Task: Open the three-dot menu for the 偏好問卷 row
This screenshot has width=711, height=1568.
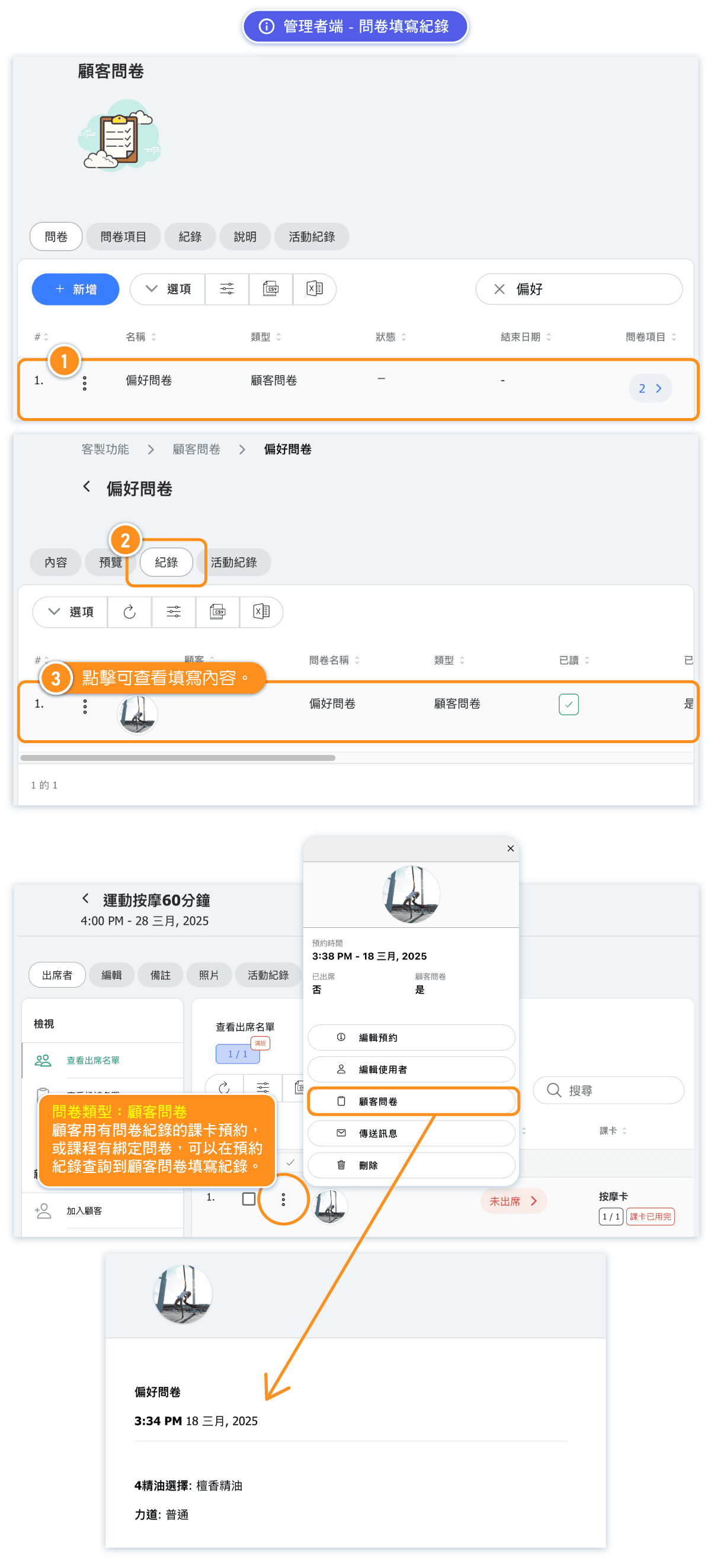Action: coord(85,383)
